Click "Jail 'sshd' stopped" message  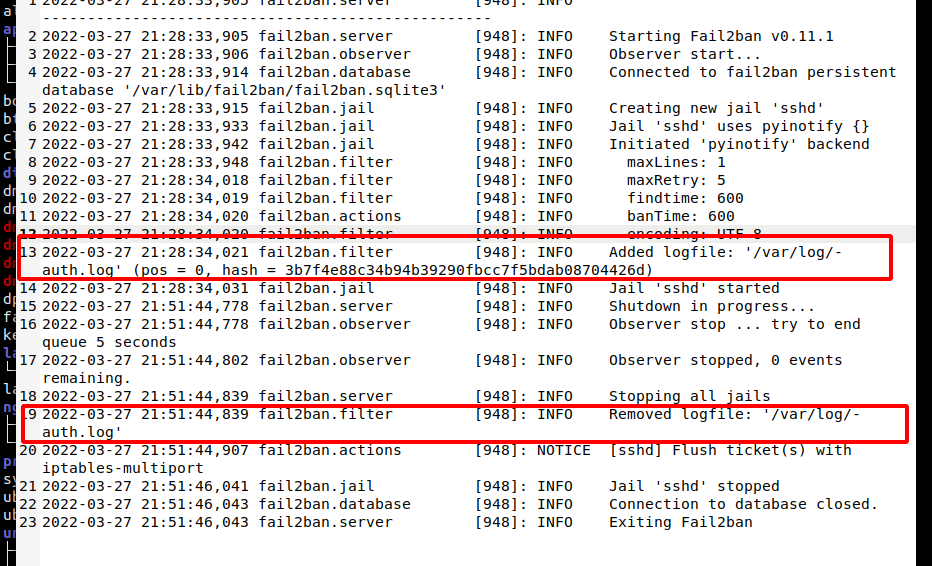click(694, 486)
